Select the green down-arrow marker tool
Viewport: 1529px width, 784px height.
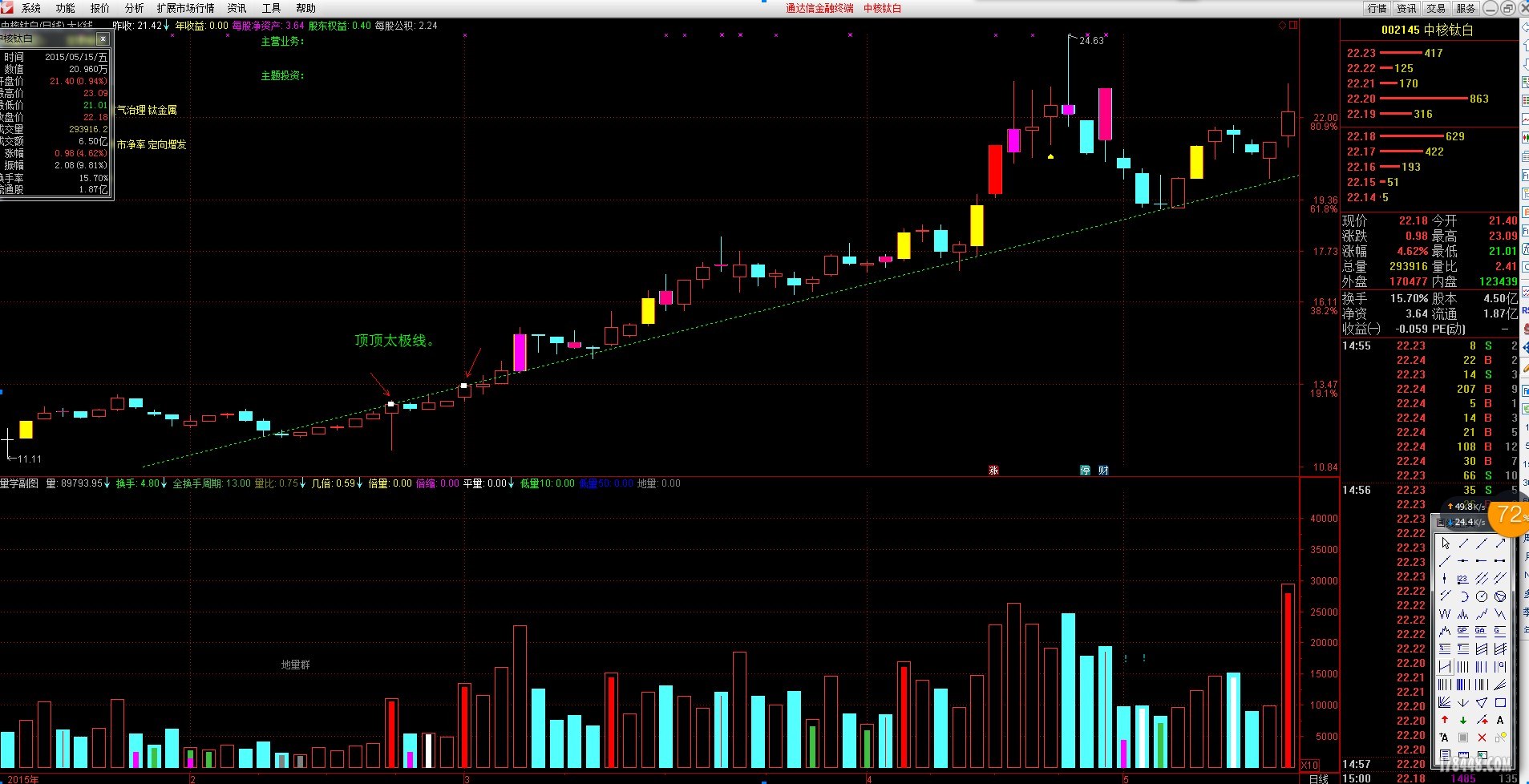pos(1463,720)
